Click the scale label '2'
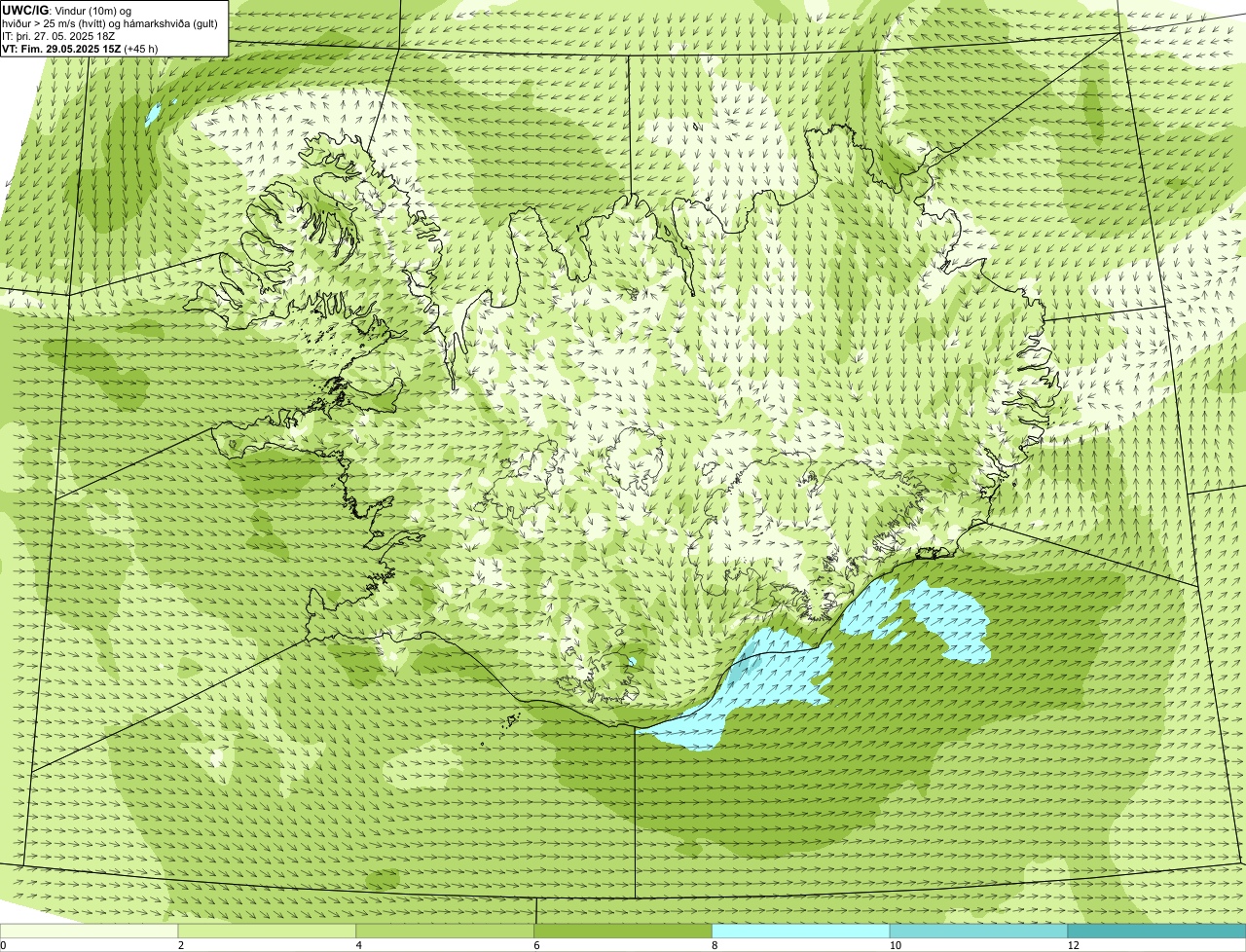Screen dimensions: 1246x952 181,945
